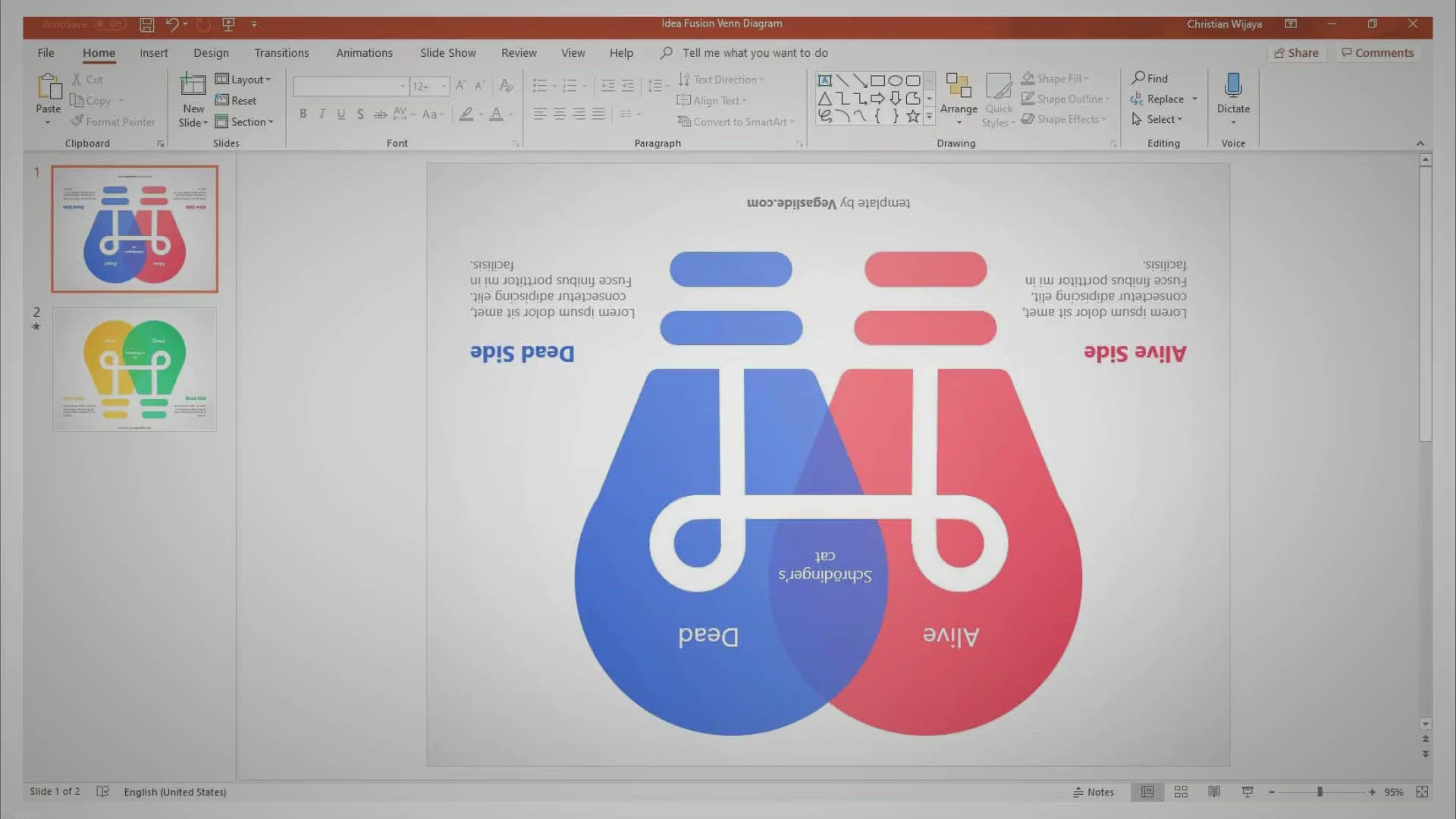Open the Transitions tab
Viewport: 1456px width, 819px height.
tap(281, 53)
